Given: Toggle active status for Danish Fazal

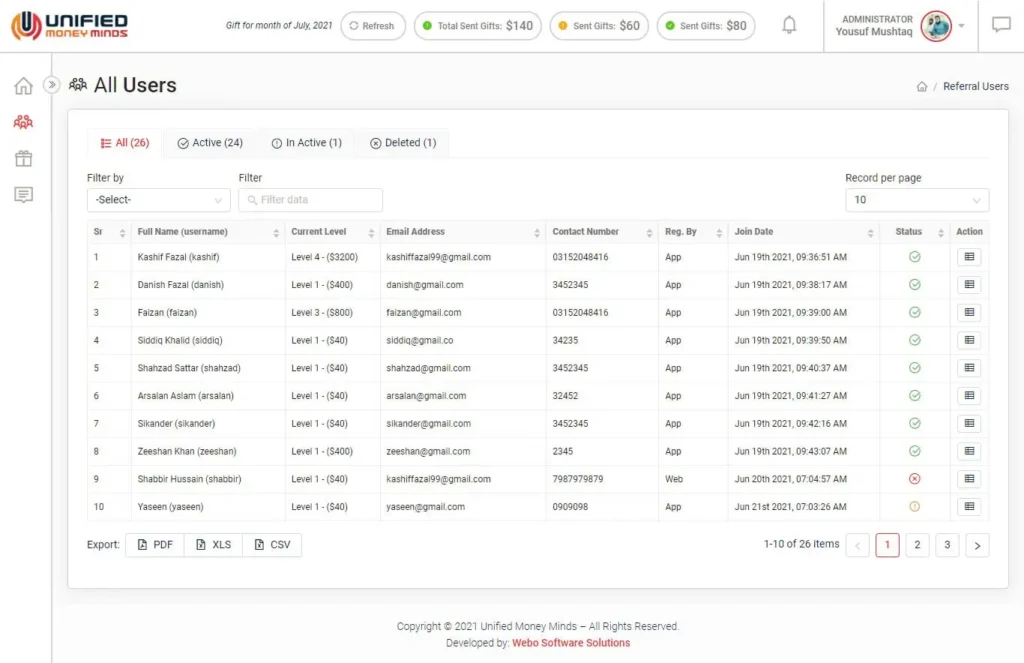Looking at the screenshot, I should point(914,285).
